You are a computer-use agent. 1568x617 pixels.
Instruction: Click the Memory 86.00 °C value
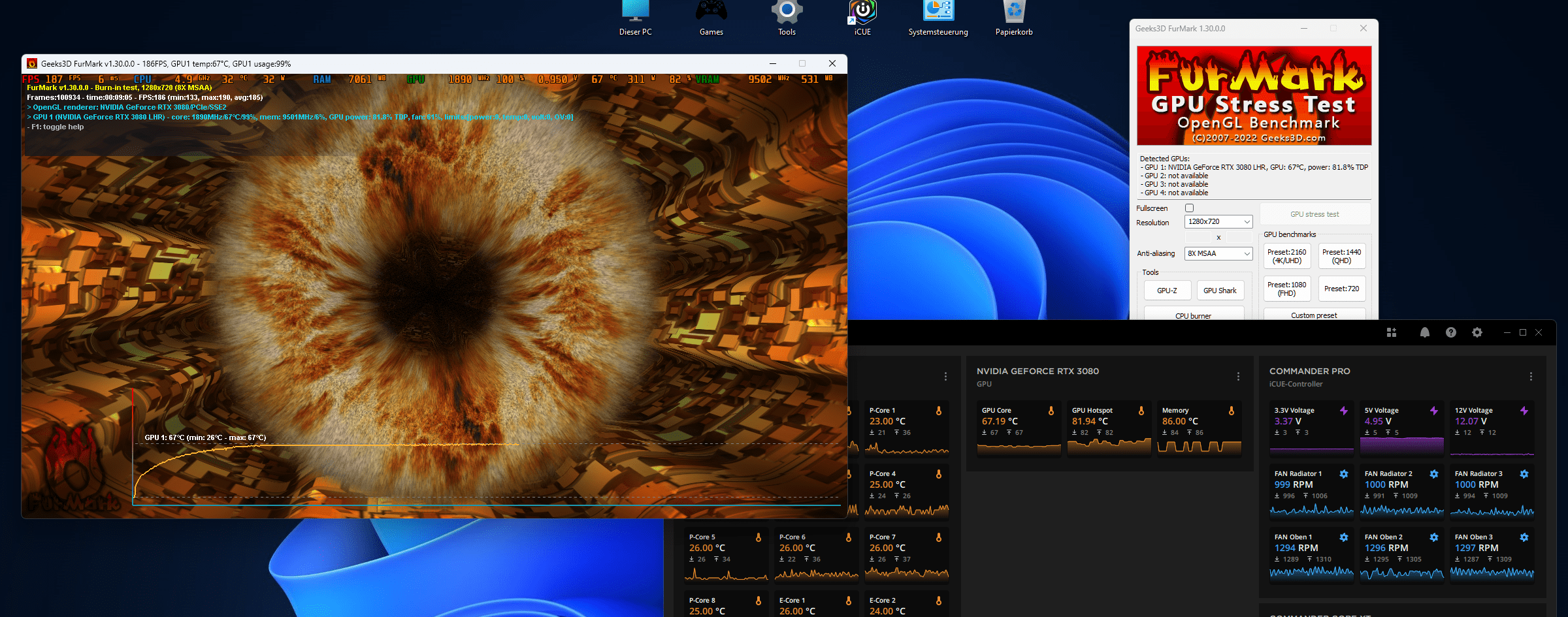click(1180, 422)
